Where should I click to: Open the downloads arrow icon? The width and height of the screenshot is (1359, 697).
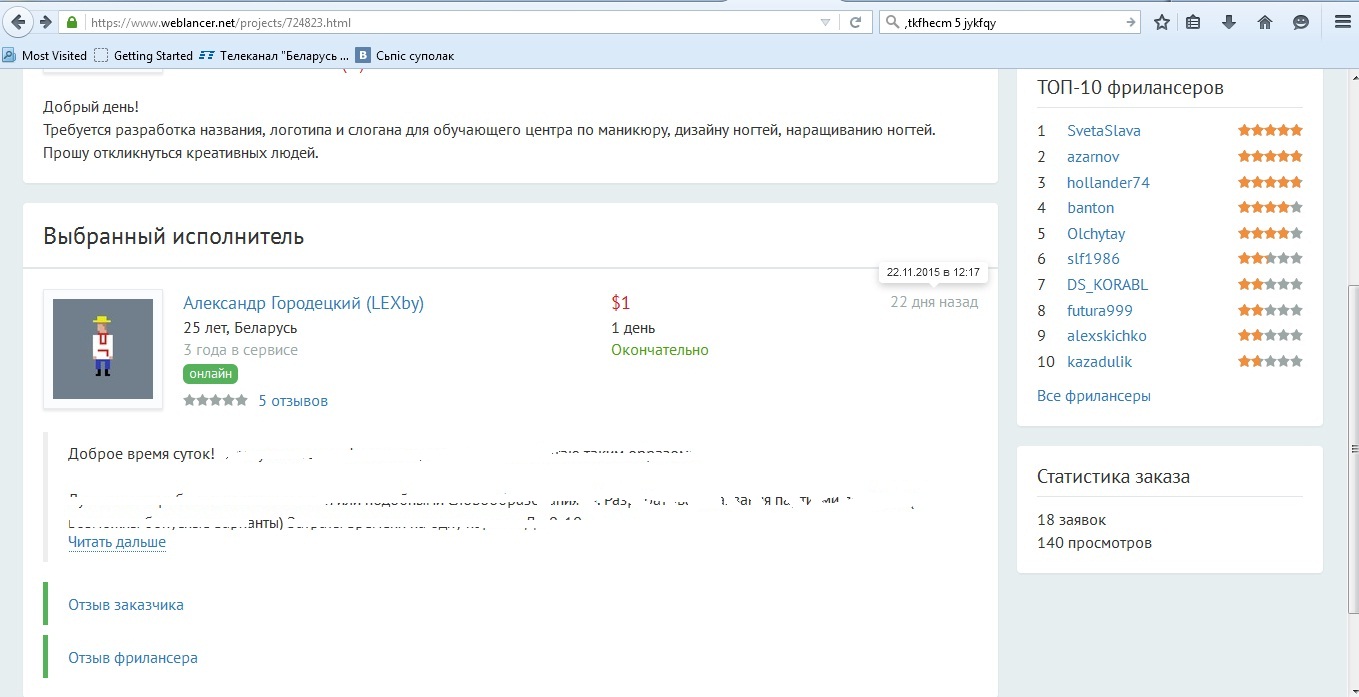(x=1229, y=22)
